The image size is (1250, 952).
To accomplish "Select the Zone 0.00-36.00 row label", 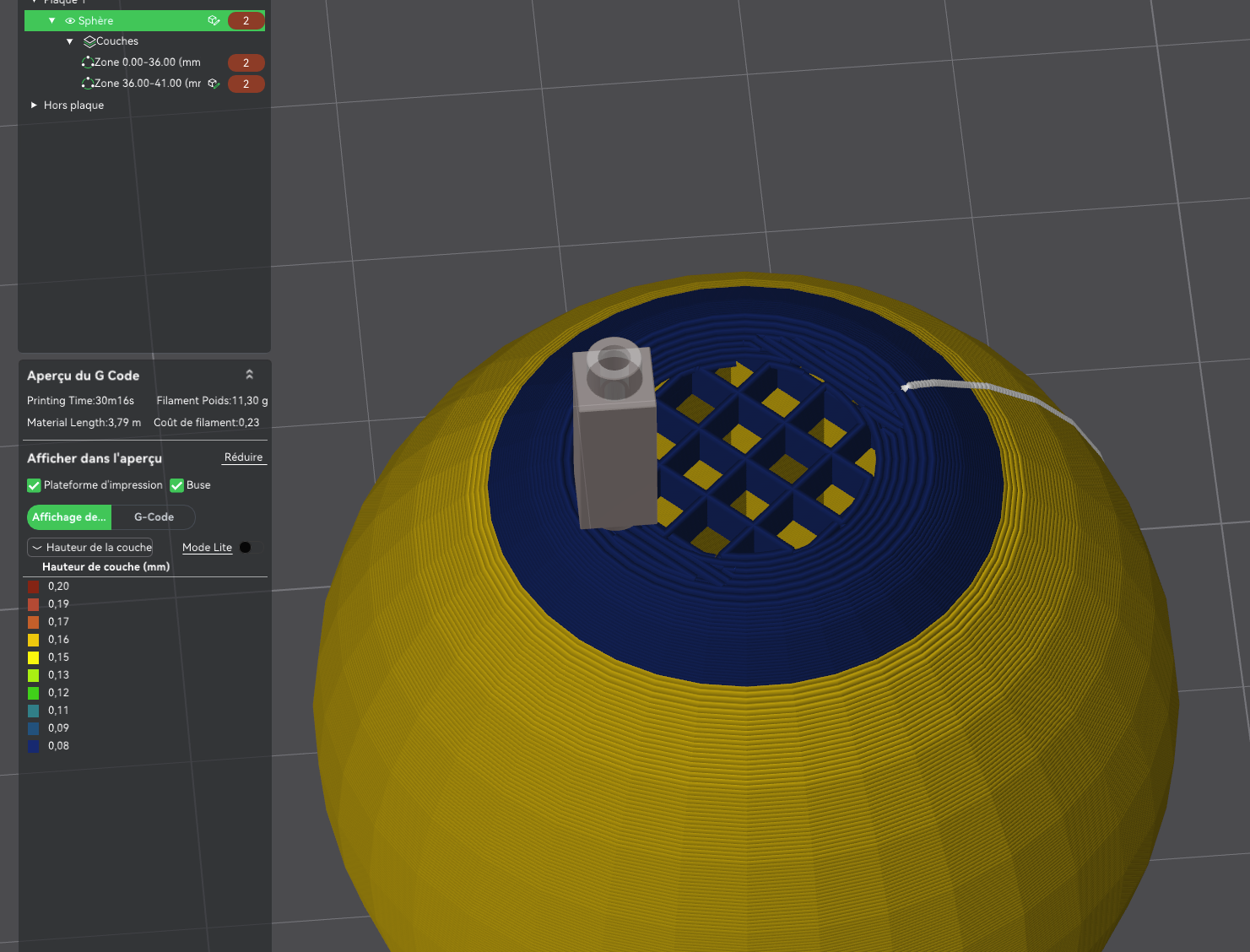I will pyautogui.click(x=147, y=62).
